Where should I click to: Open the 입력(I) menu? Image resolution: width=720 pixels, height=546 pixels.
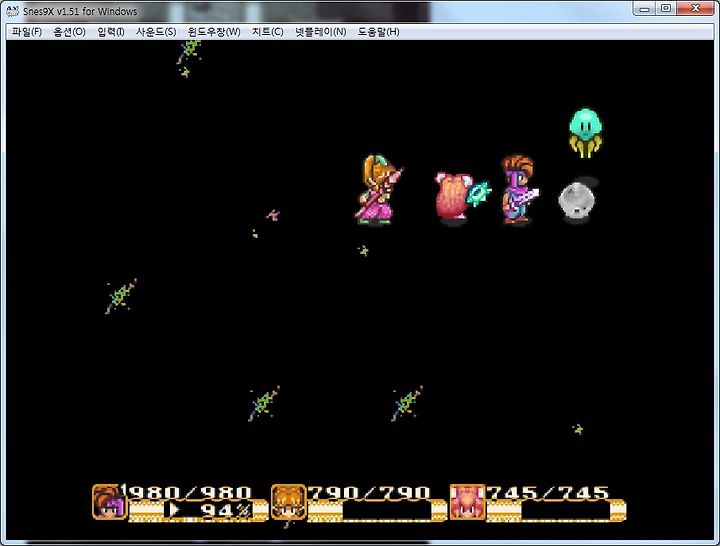[x=111, y=32]
